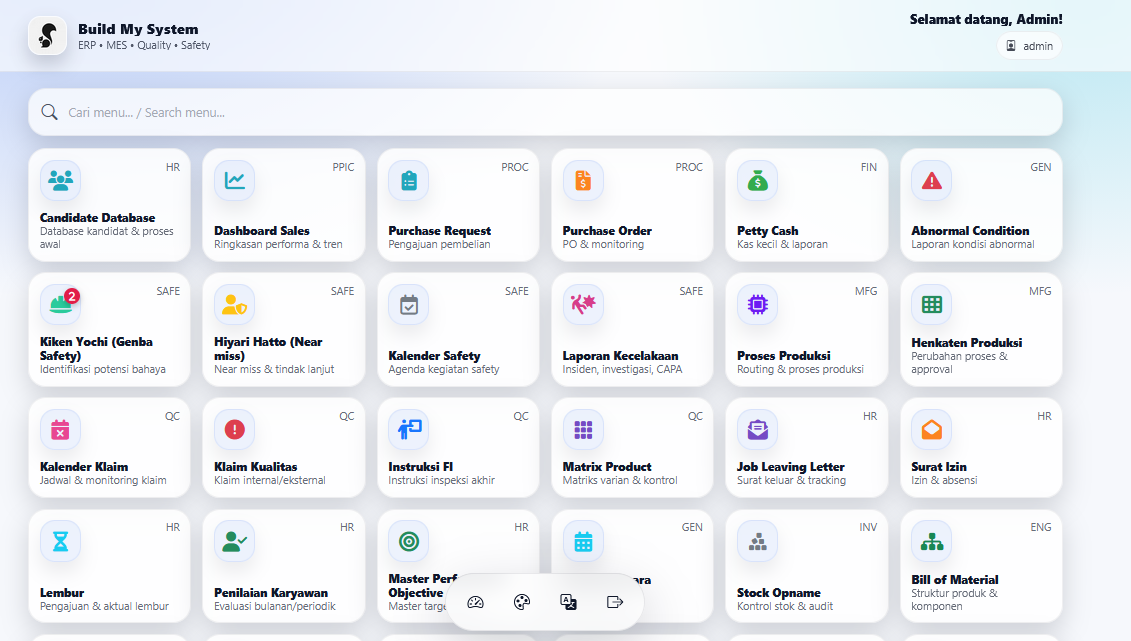Click the Proses Produksi chip icon

coord(757,305)
